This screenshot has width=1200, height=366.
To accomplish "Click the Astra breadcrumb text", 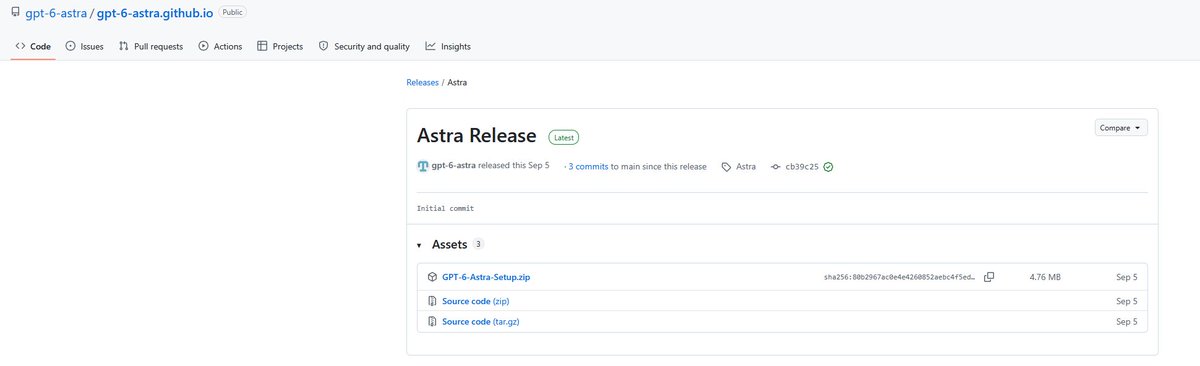I will pyautogui.click(x=457, y=82).
